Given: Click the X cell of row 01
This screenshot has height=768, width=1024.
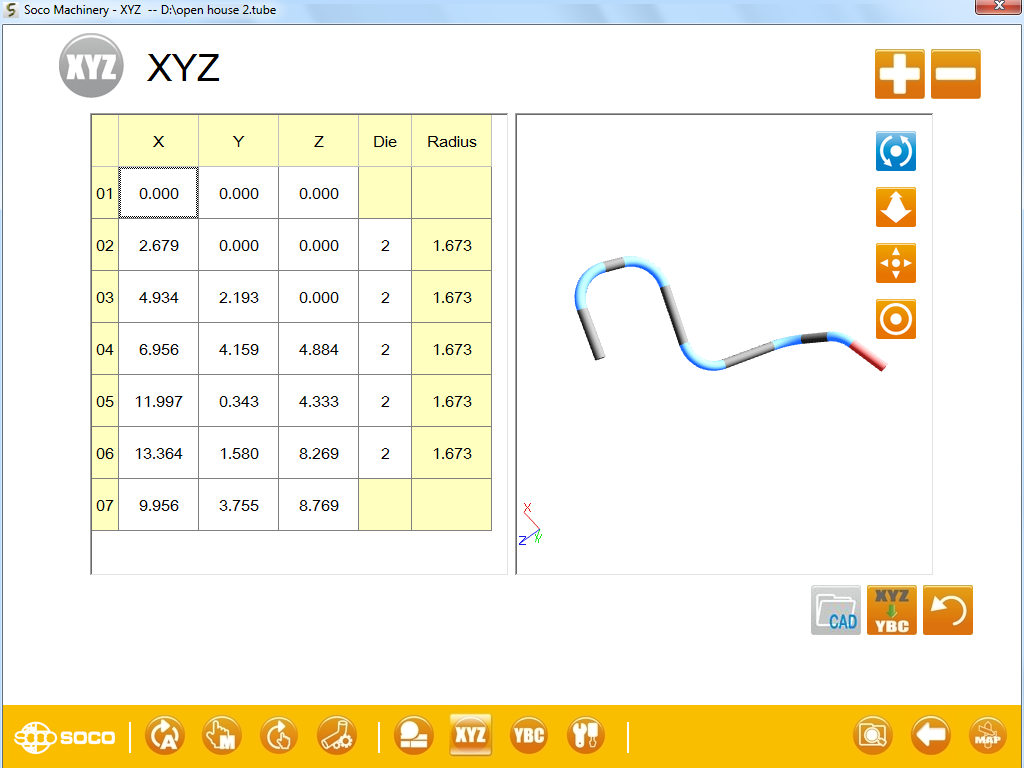Looking at the screenshot, I should pos(159,193).
